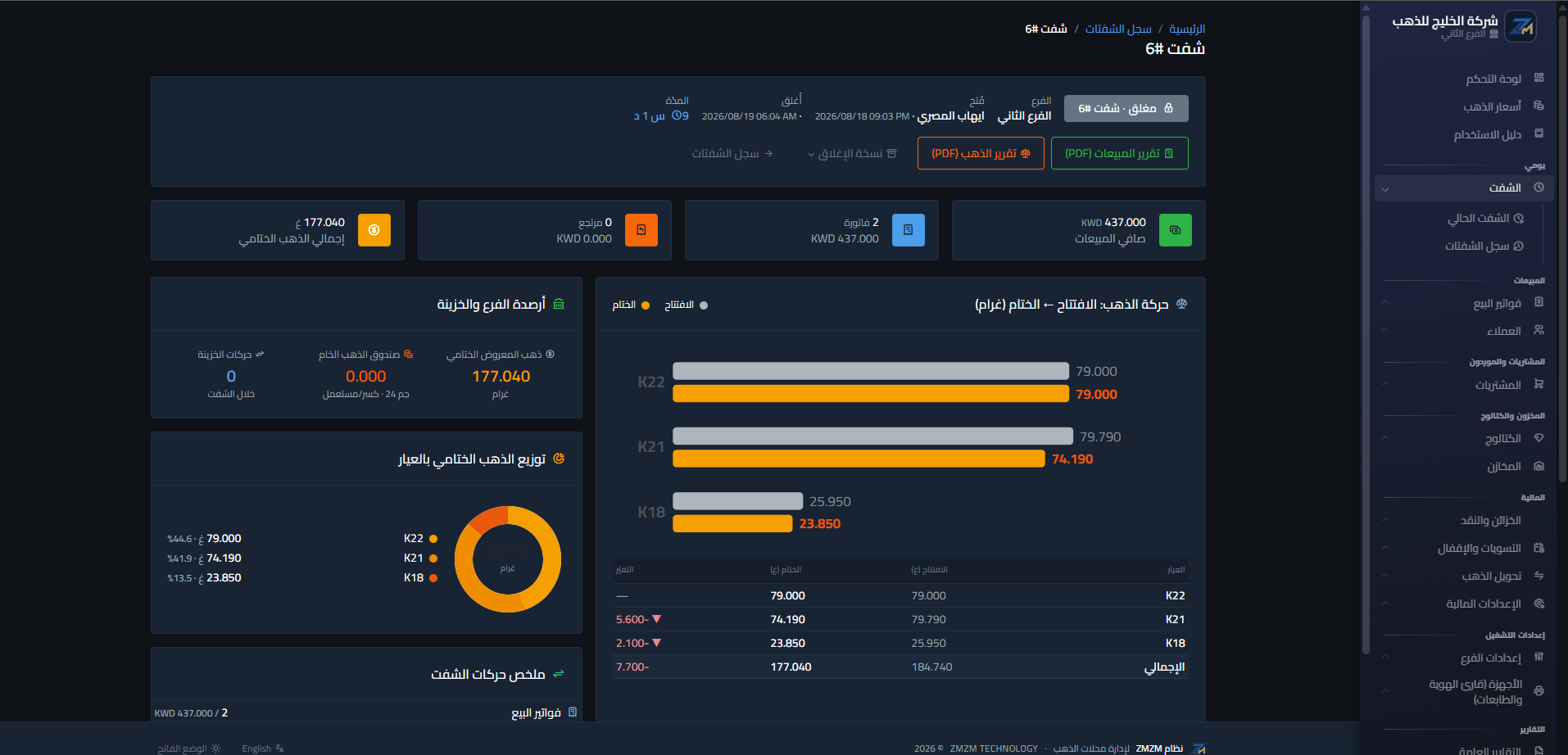
Task: Switch language to English
Action: tap(262, 748)
